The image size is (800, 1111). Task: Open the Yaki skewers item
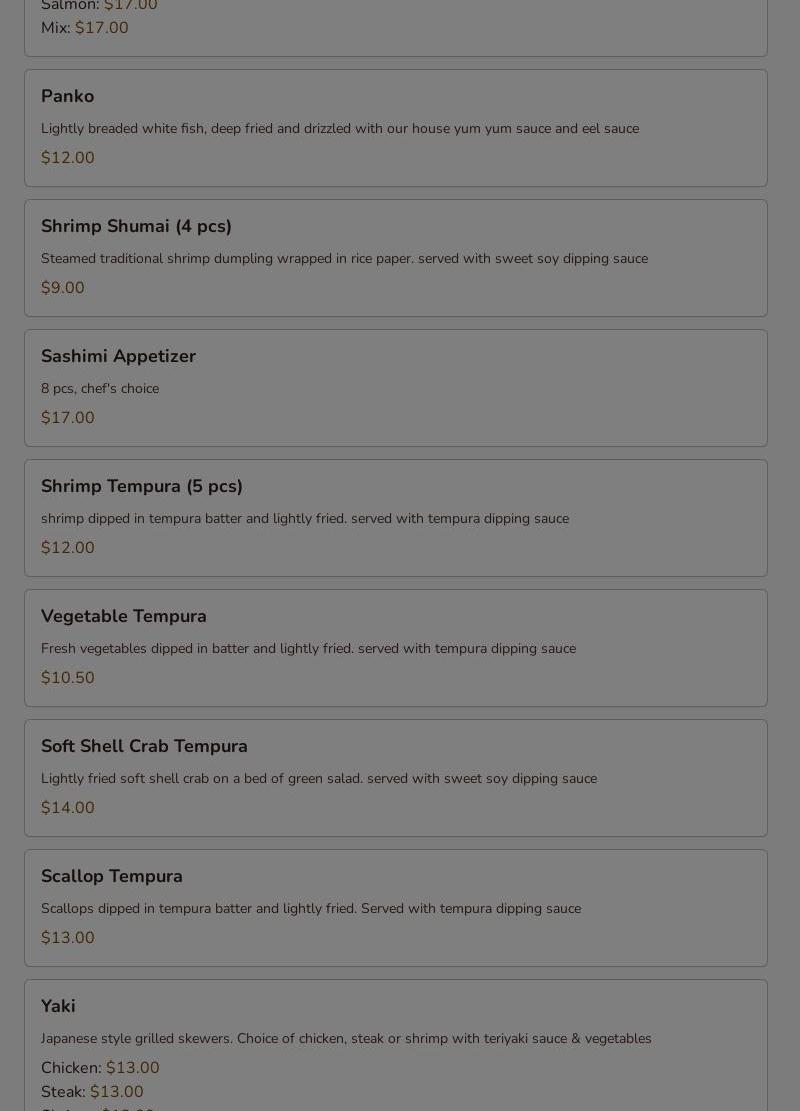58,1006
